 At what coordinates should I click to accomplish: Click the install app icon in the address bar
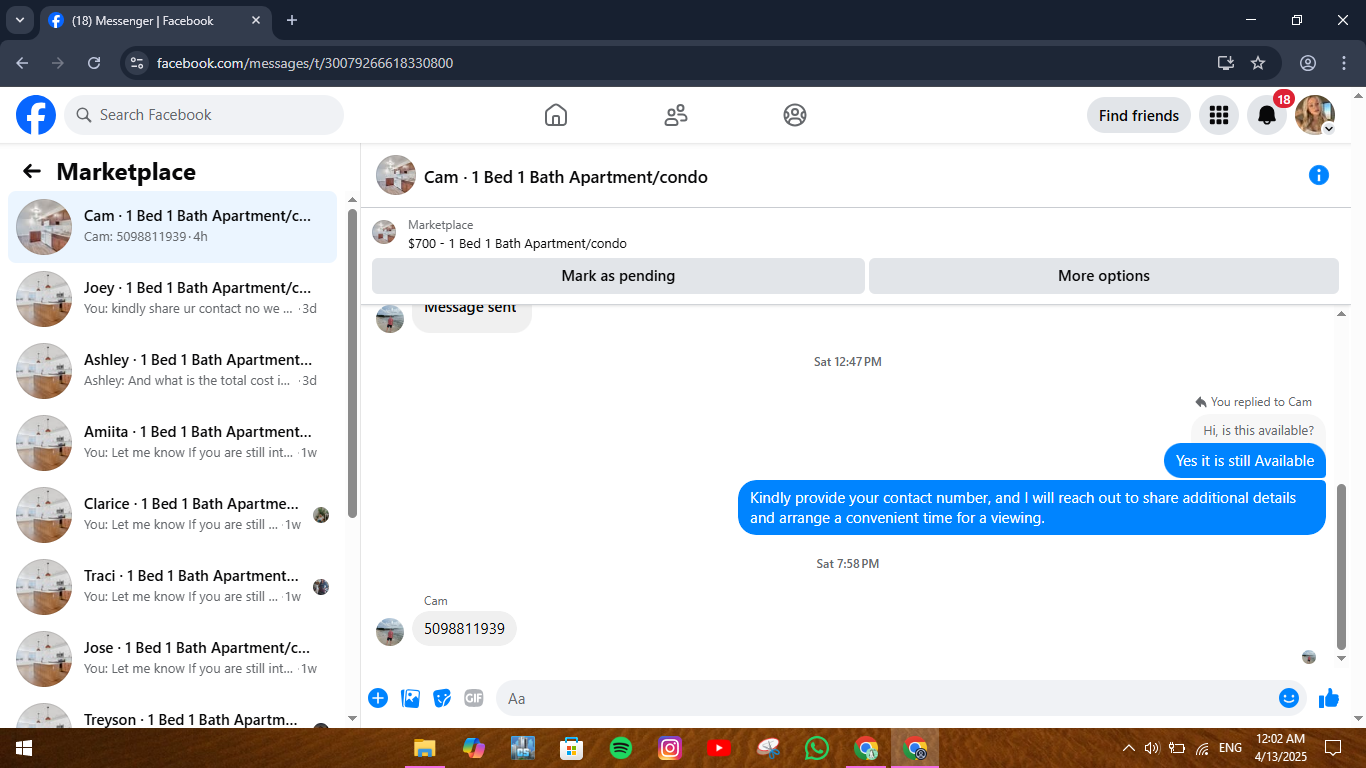click(1226, 63)
